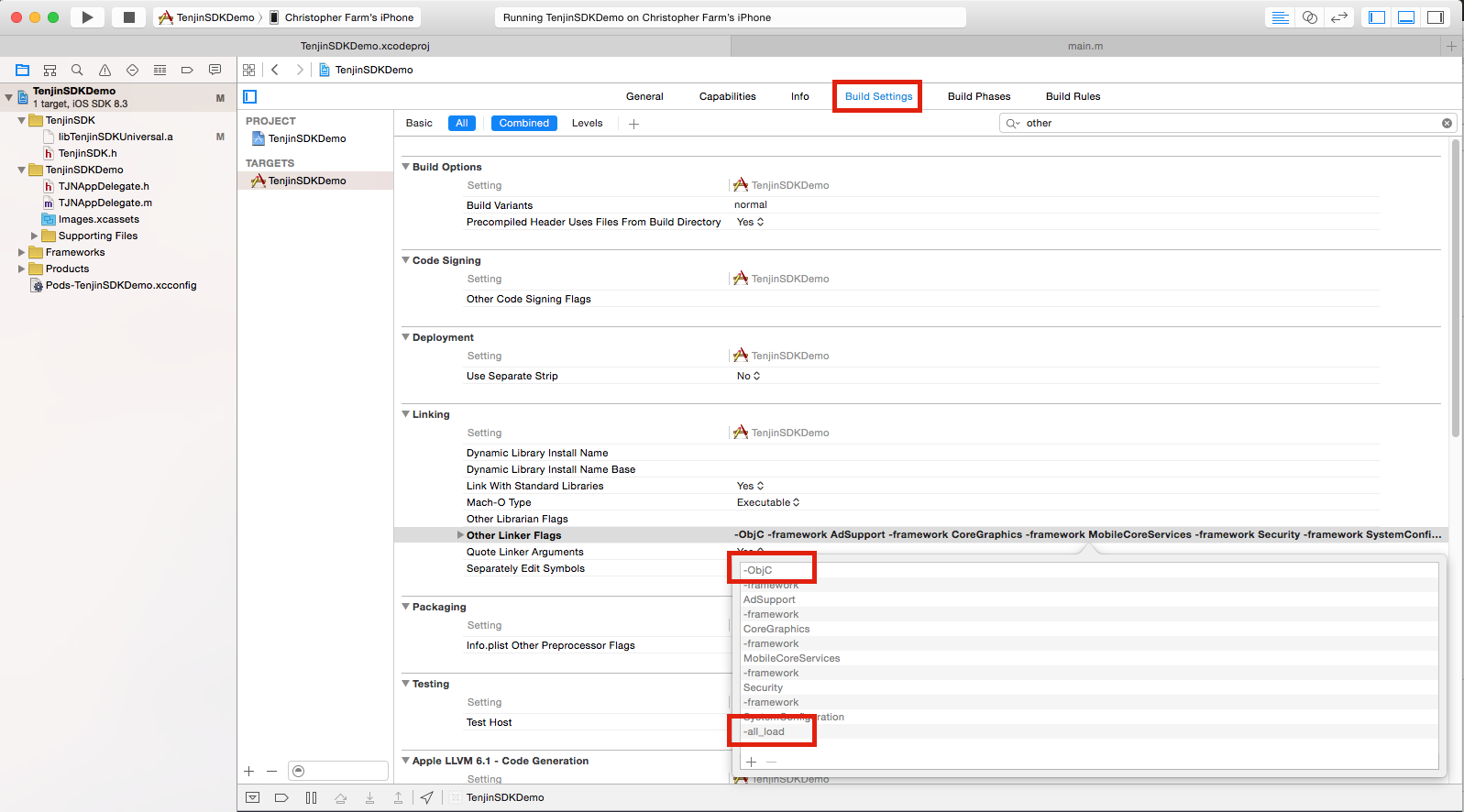
Task: Toggle breakpoints in debug bar
Action: pyautogui.click(x=281, y=797)
